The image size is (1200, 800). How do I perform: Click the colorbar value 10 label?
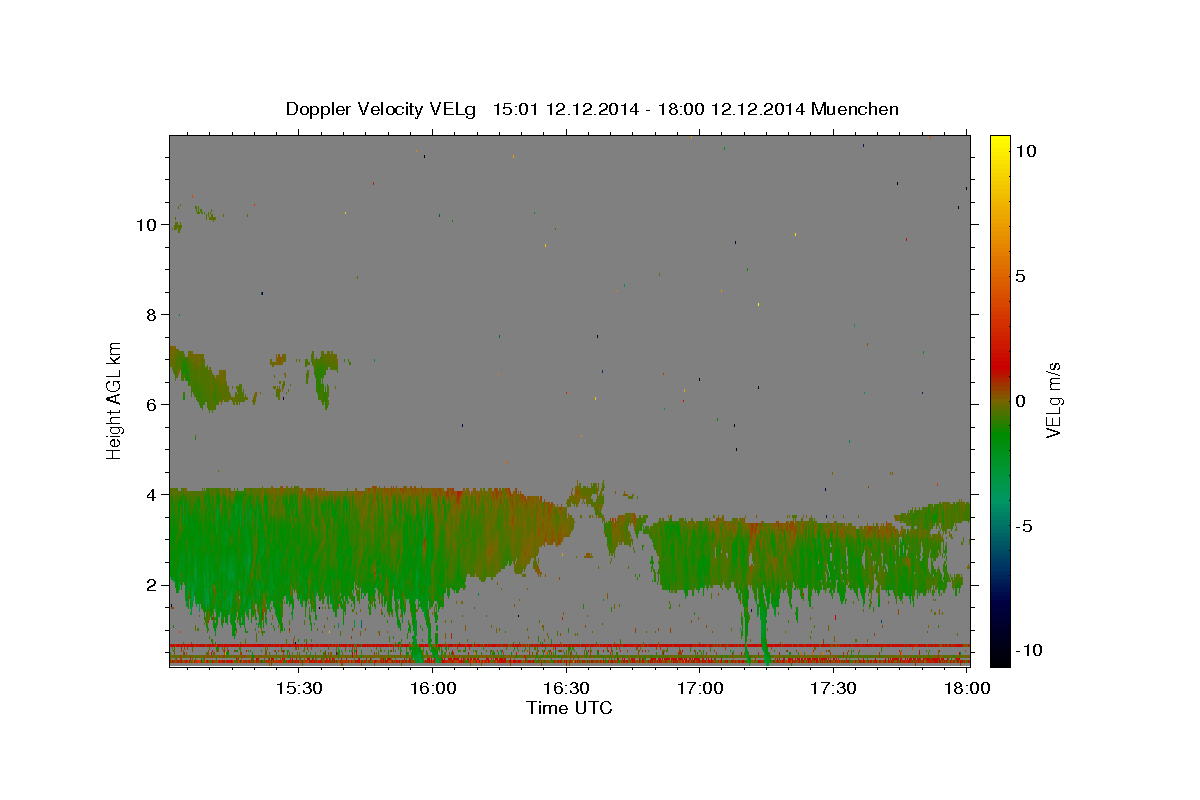point(1025,151)
